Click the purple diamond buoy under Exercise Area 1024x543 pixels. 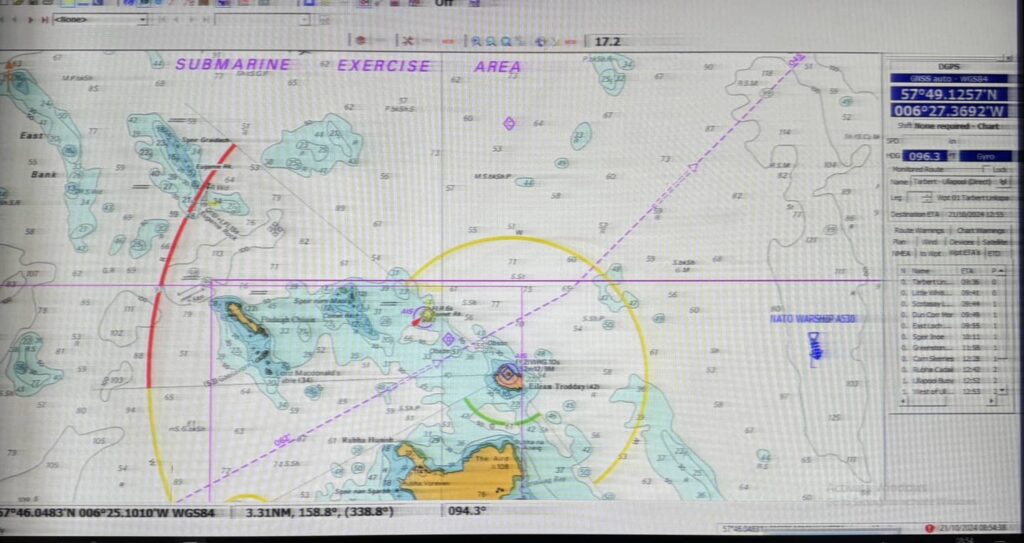pos(509,123)
